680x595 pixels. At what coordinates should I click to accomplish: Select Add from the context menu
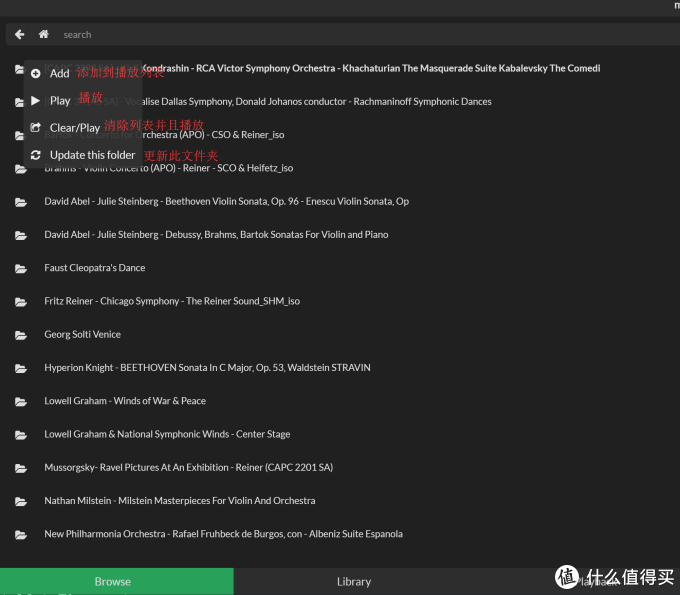[x=59, y=73]
